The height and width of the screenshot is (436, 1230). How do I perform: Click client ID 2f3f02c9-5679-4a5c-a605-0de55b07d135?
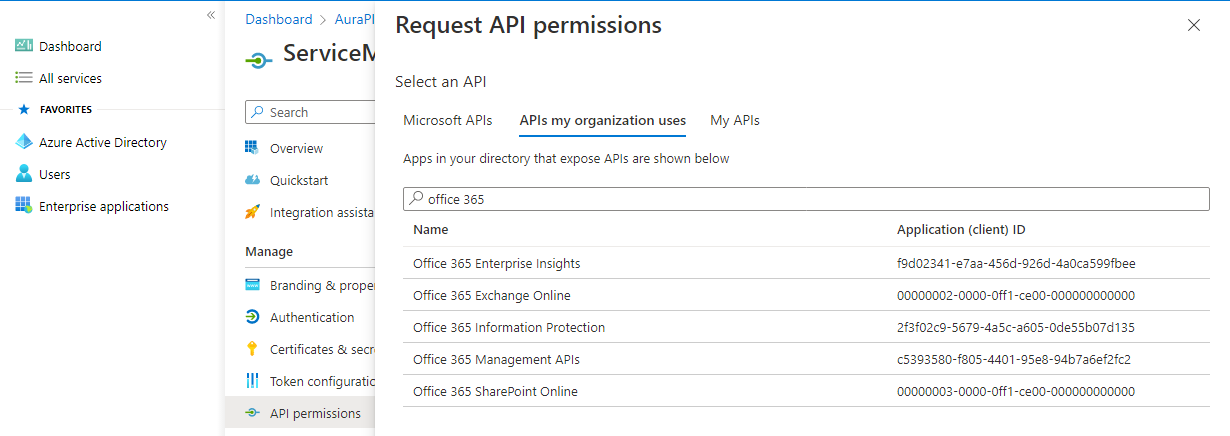[1016, 327]
